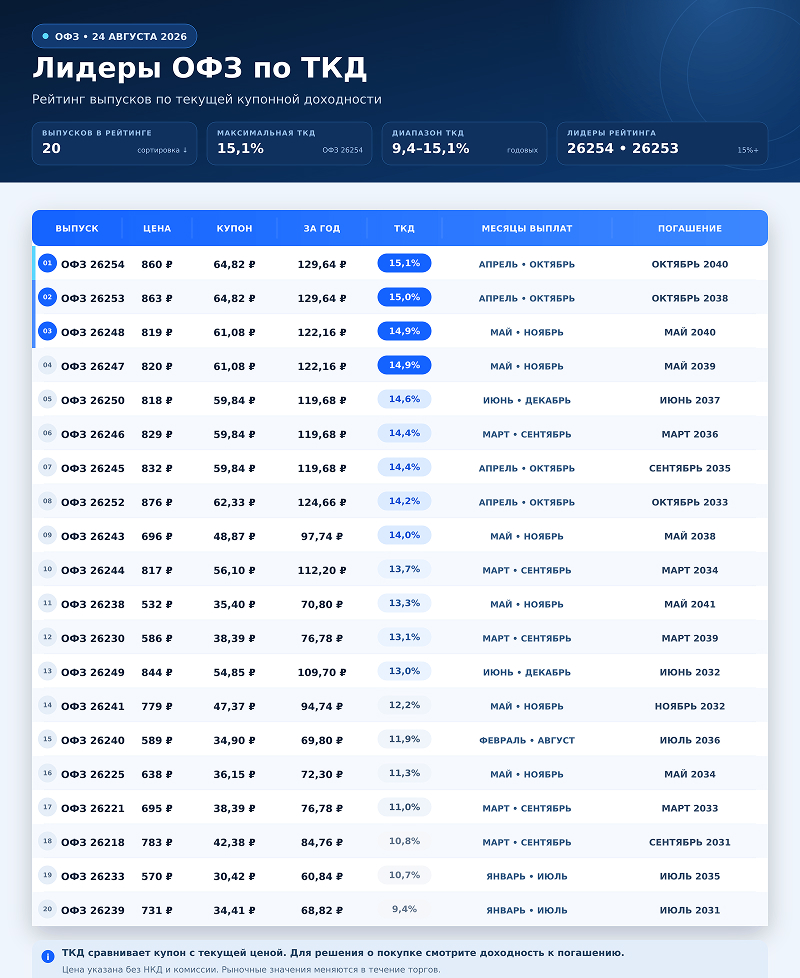Click the 15,0% ТКД badge
The height and width of the screenshot is (978, 800).
coord(404,297)
